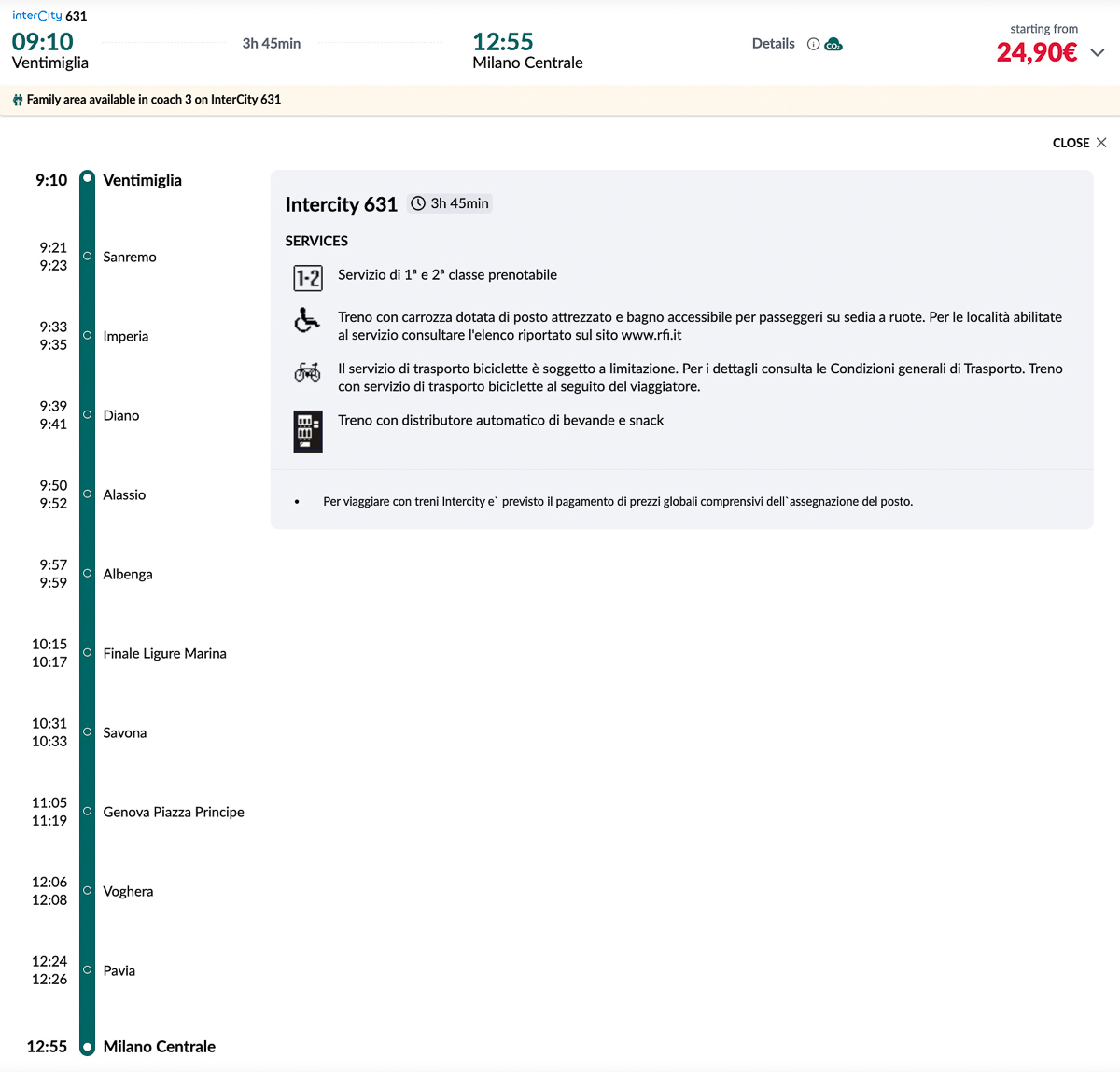
Task: Select the Ventimiglia departure stop marker
Action: [x=87, y=178]
